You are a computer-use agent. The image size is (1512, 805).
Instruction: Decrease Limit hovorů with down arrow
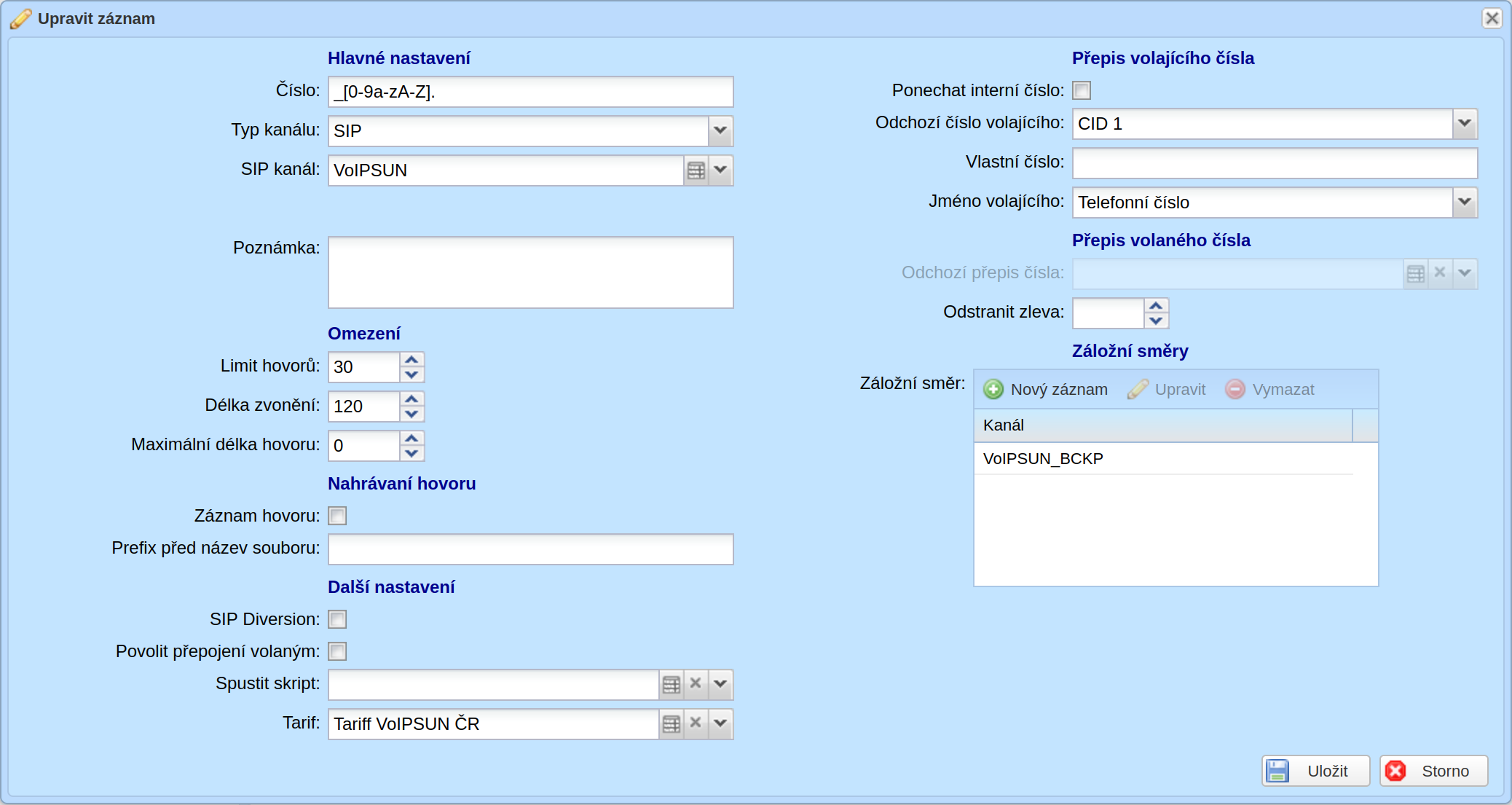pos(412,374)
